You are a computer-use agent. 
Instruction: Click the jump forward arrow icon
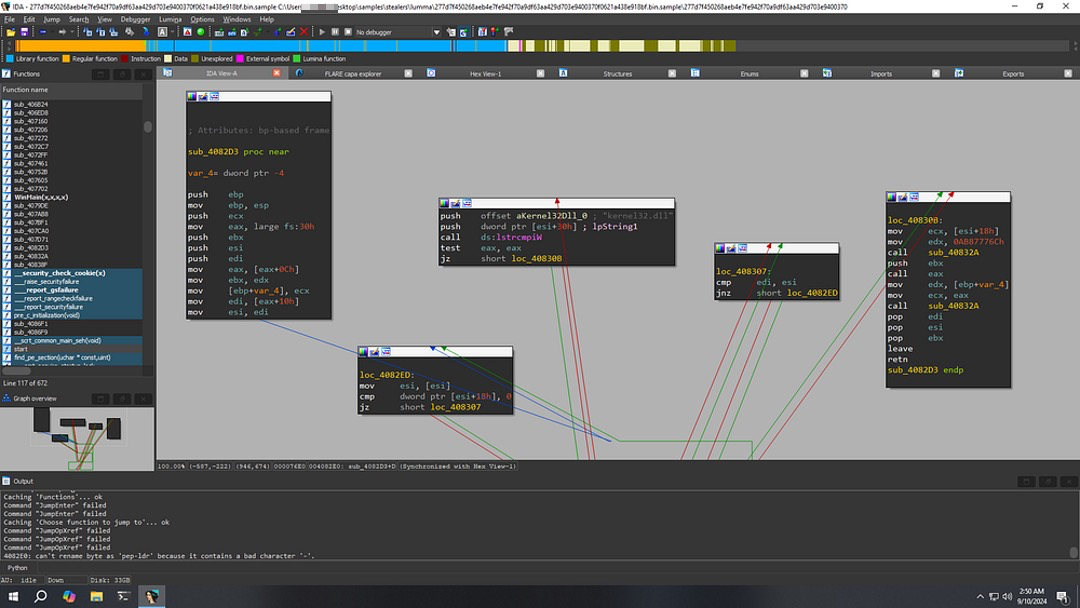click(x=61, y=32)
